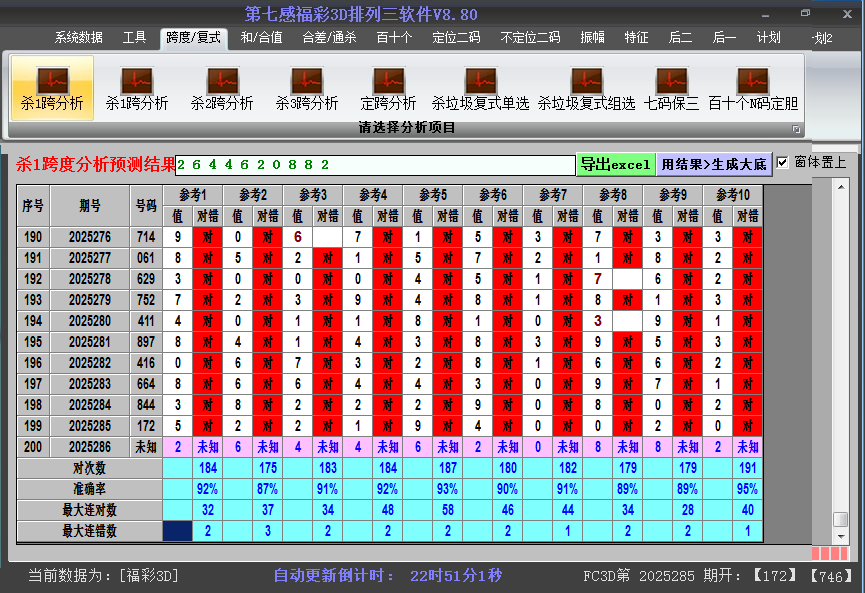Click the 参考1 column header

pos(193,194)
